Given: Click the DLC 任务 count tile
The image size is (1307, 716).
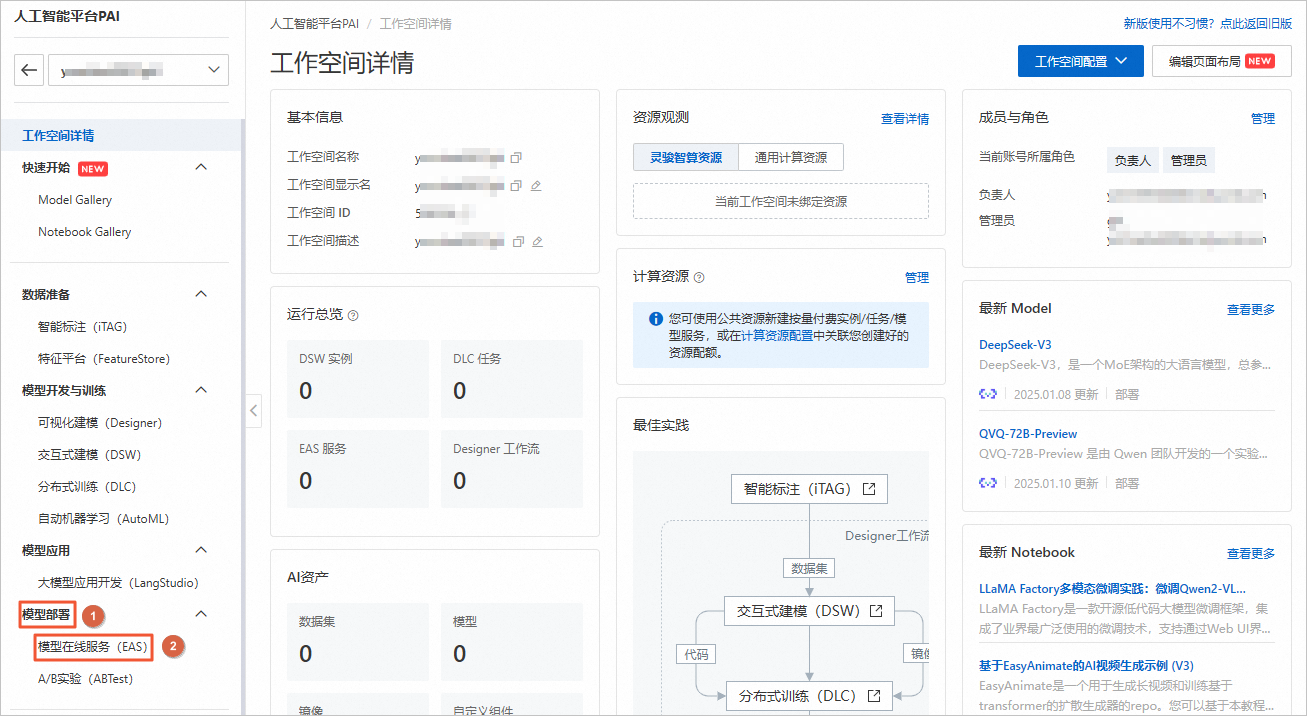Looking at the screenshot, I should click(x=512, y=379).
